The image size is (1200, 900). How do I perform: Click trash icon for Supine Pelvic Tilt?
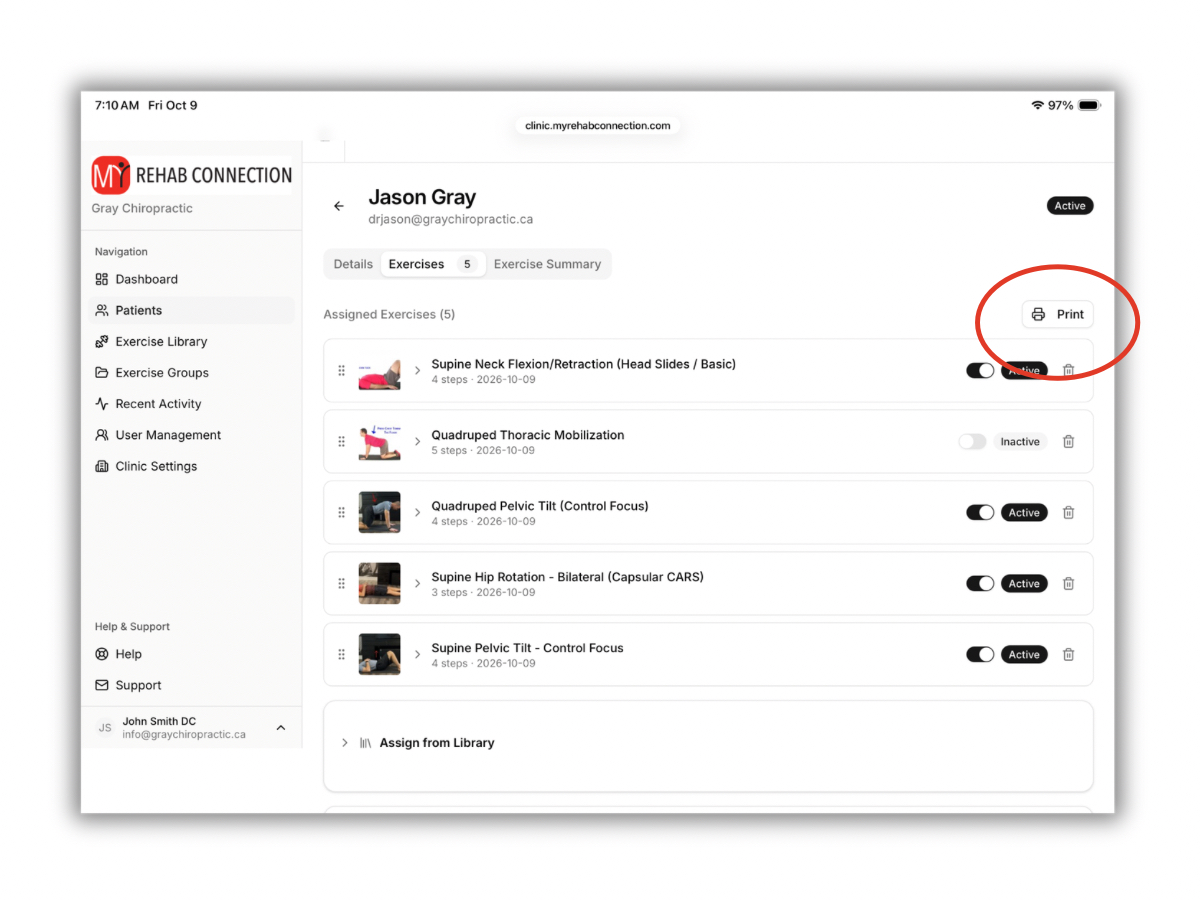click(x=1068, y=654)
